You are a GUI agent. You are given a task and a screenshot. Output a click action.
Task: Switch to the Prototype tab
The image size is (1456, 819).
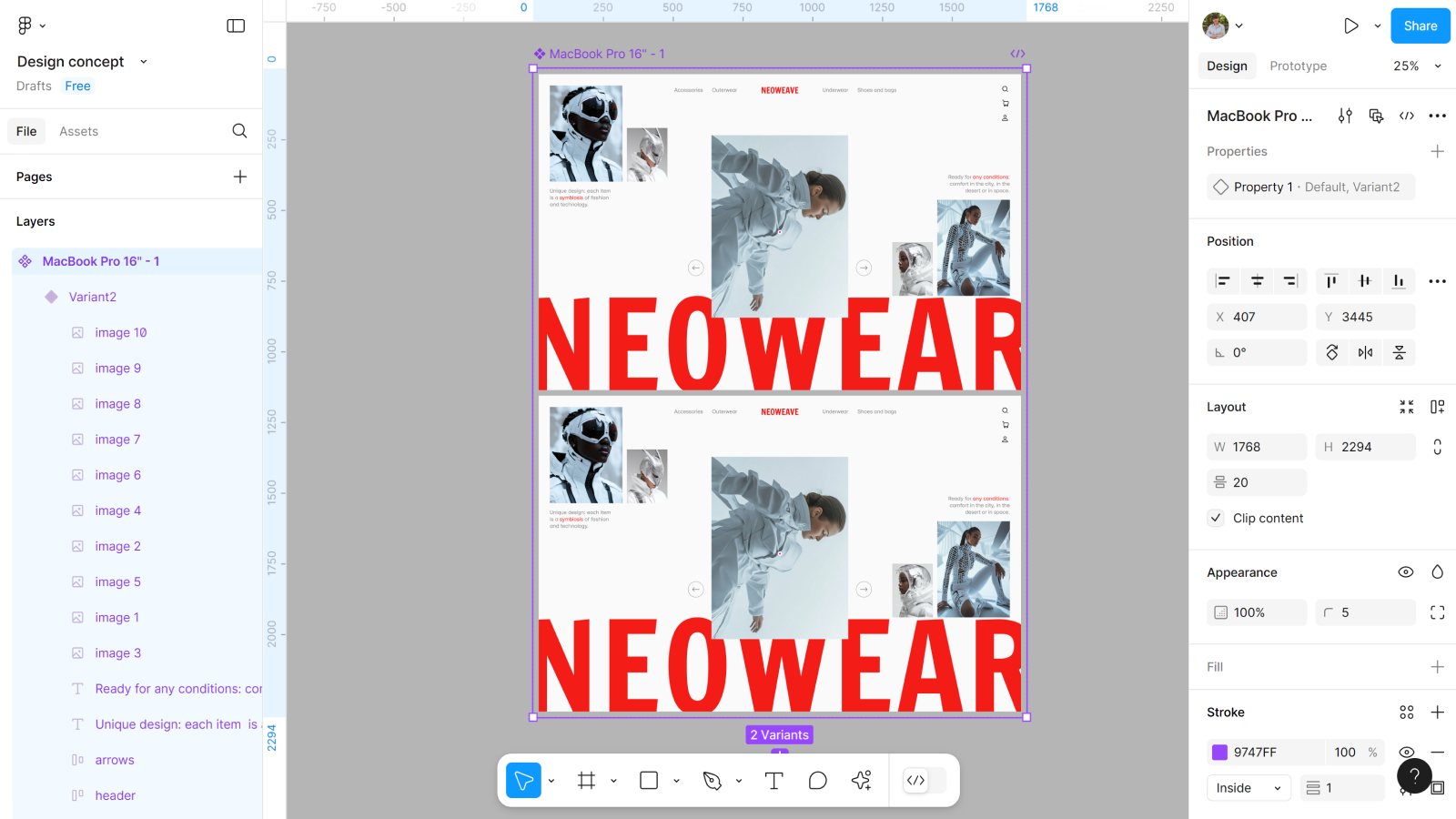pyautogui.click(x=1298, y=66)
